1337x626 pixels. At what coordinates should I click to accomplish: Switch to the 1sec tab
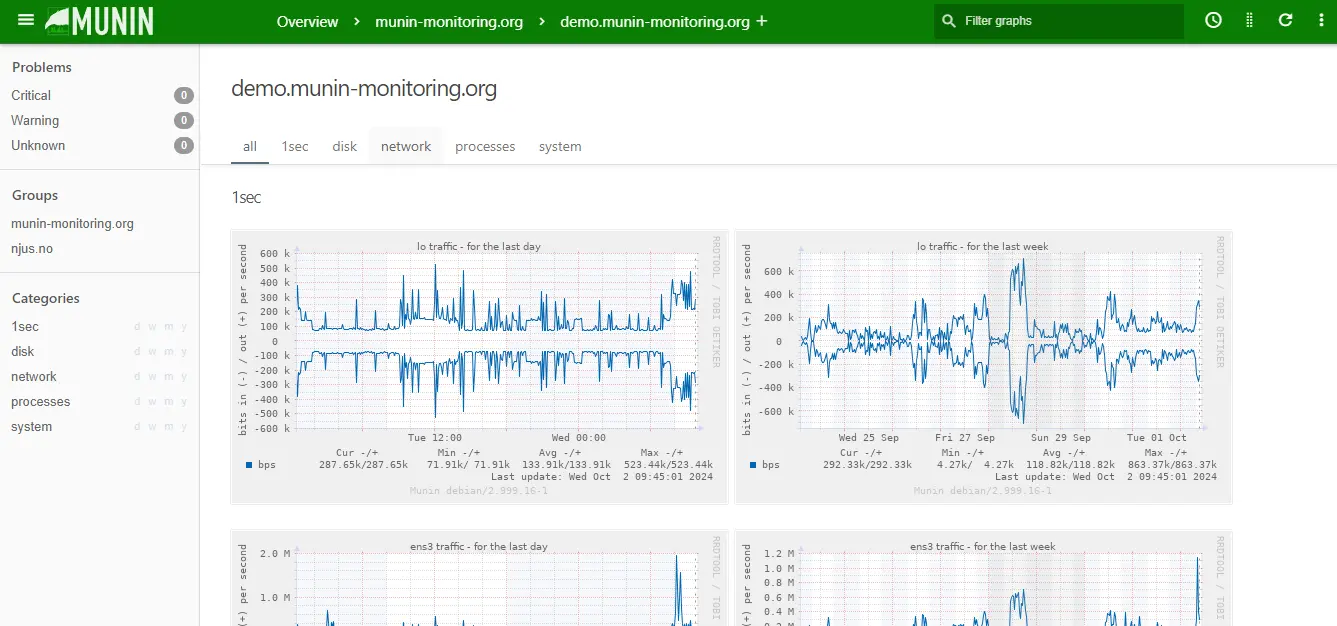(x=295, y=146)
